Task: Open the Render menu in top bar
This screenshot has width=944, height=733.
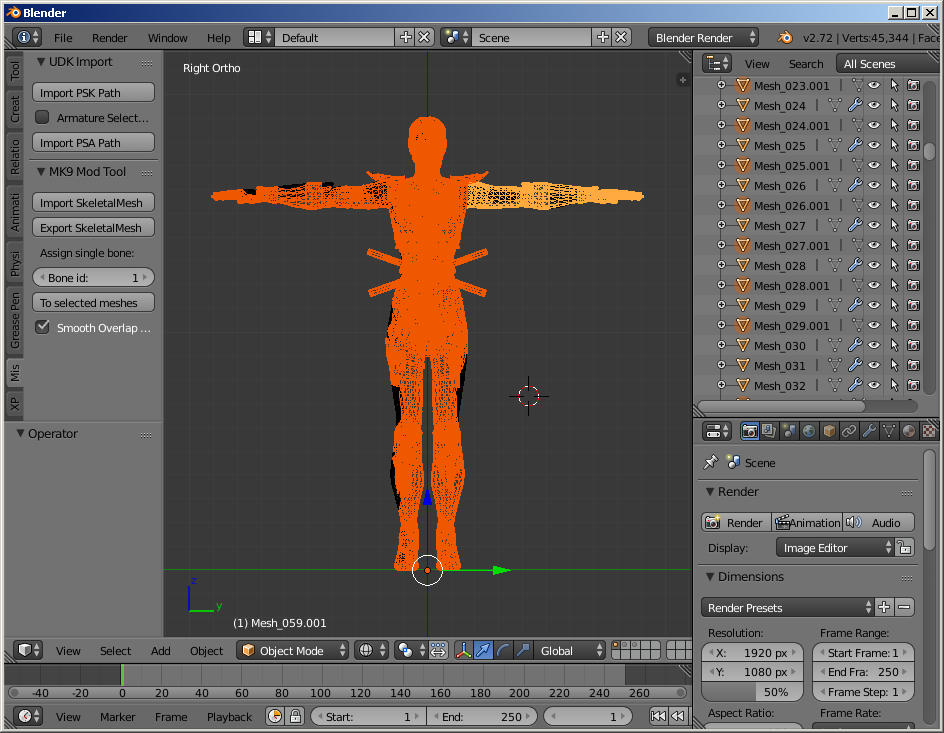Action: click(110, 37)
